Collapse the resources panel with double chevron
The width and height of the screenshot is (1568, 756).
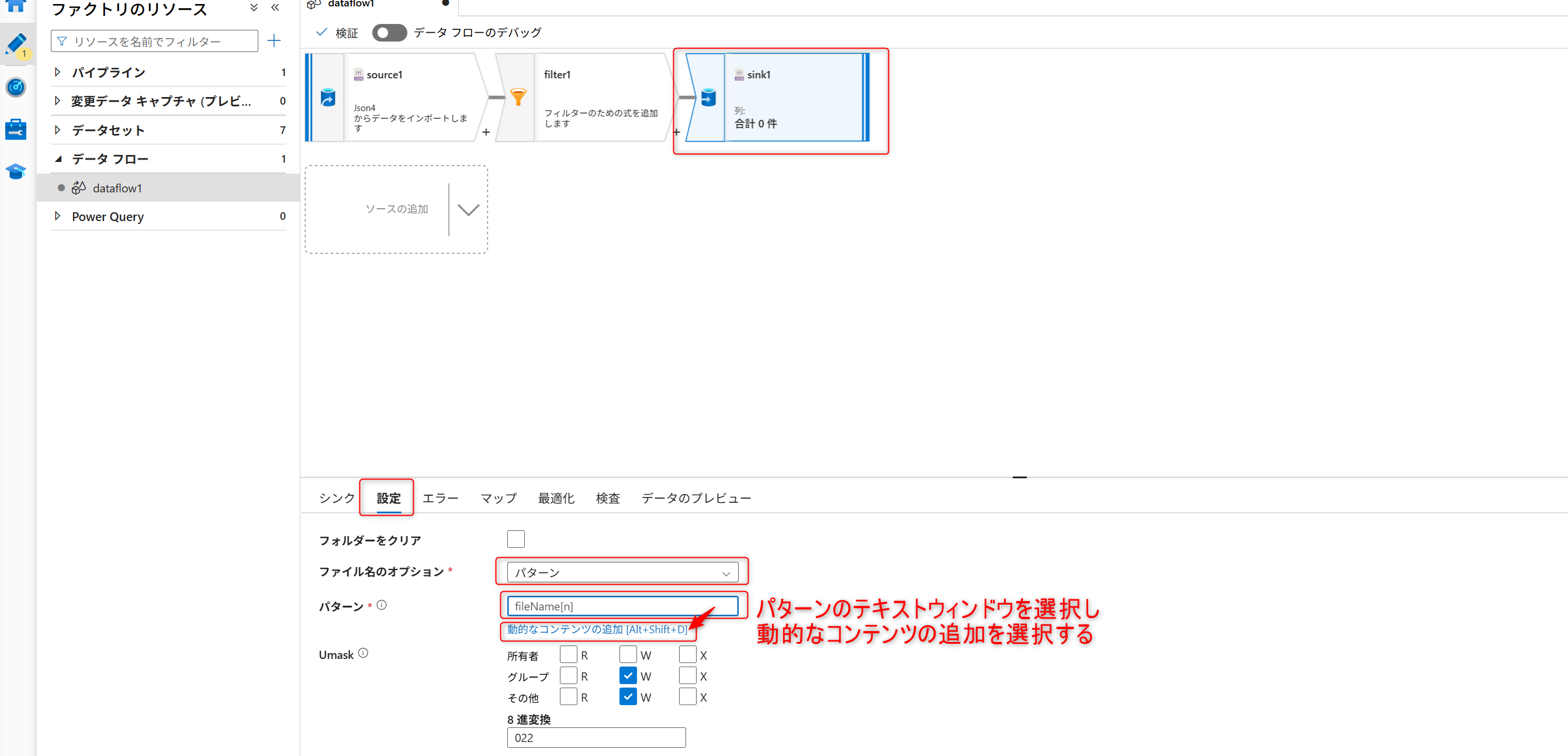pos(275,8)
